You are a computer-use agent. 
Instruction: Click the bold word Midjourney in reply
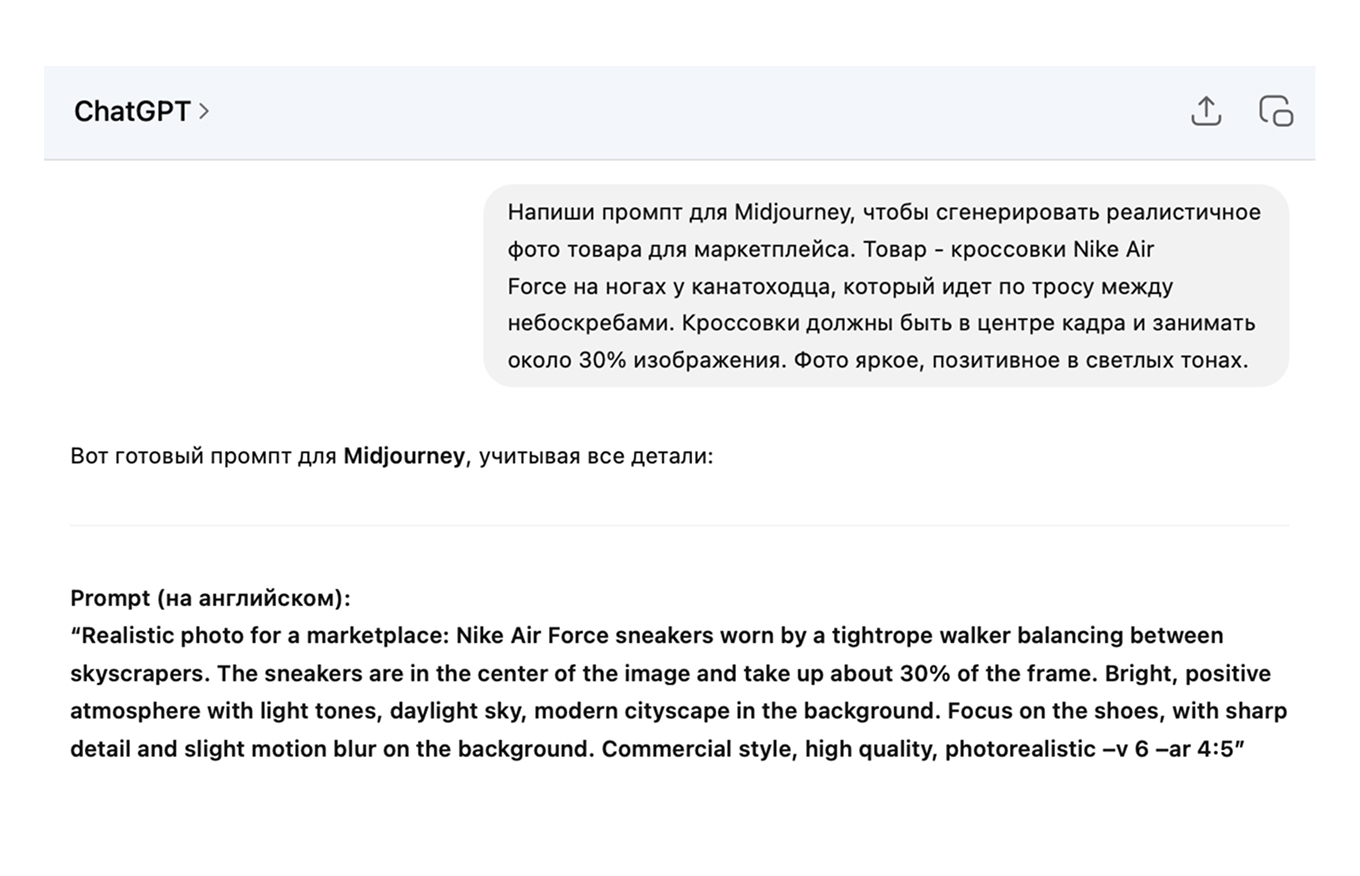[x=404, y=456]
